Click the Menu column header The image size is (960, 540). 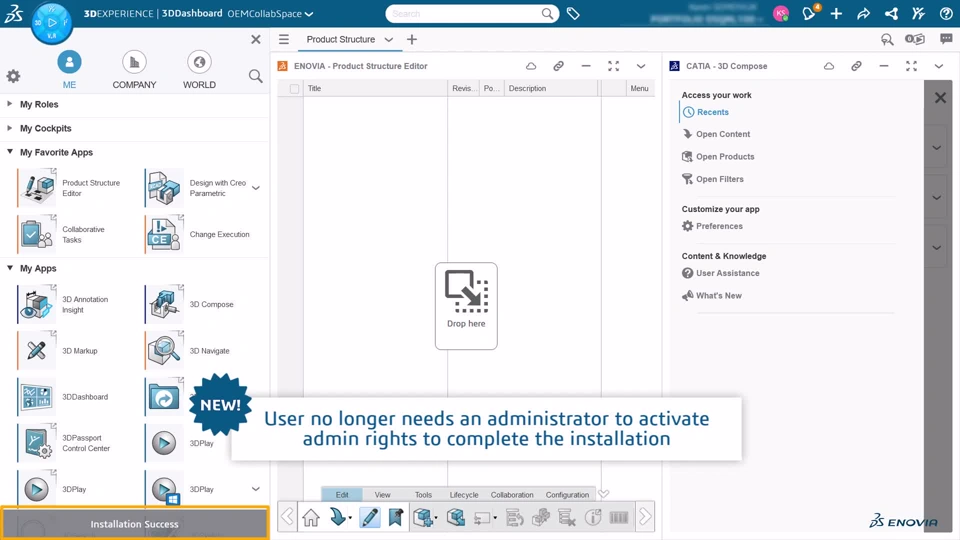[639, 88]
